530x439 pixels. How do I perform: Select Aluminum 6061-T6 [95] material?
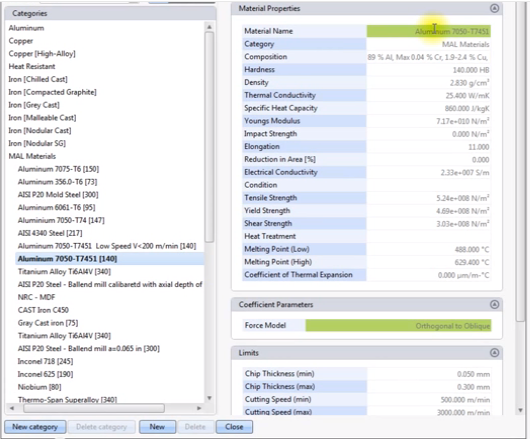(56, 208)
